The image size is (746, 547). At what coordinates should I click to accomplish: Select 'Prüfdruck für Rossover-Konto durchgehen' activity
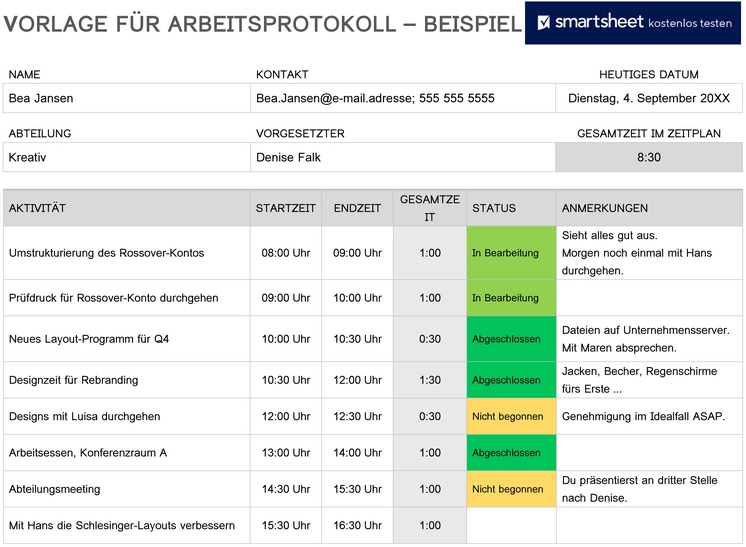(127, 298)
